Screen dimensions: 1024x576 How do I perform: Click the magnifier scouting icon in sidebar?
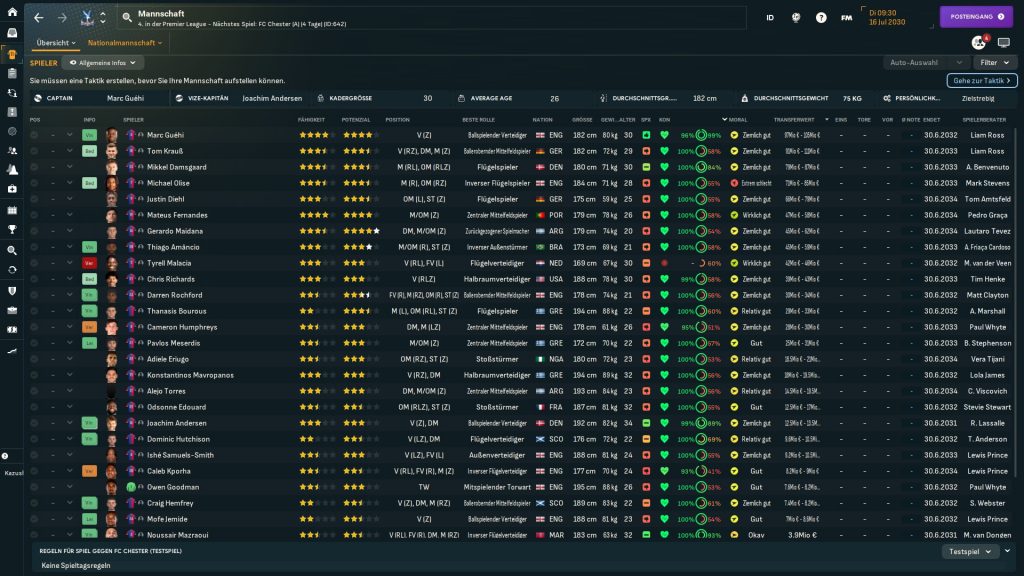click(13, 250)
